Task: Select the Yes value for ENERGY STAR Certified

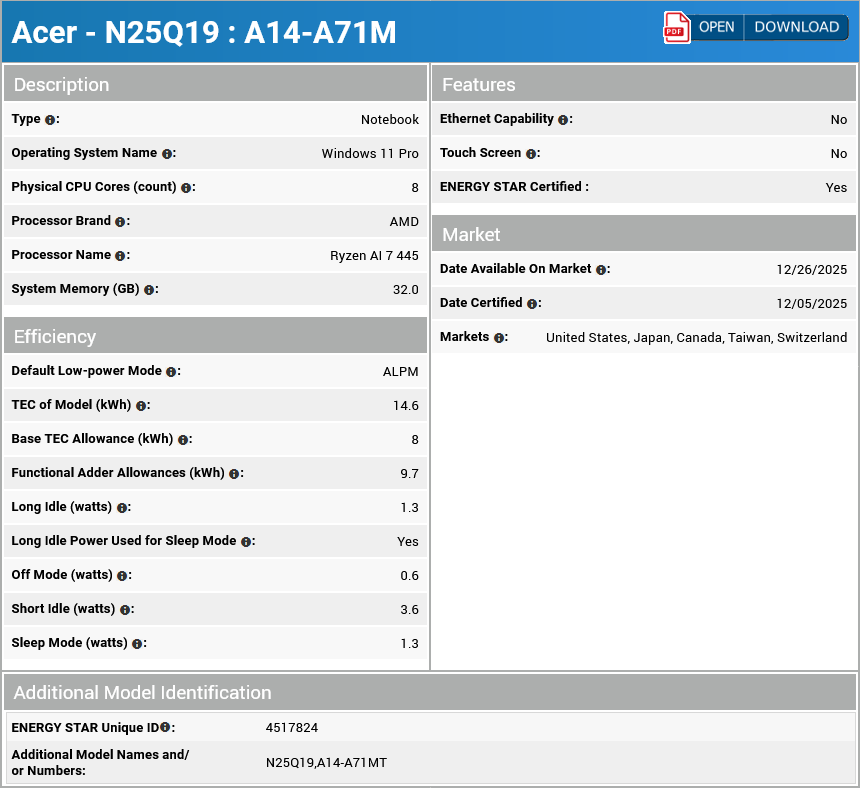Action: click(836, 188)
